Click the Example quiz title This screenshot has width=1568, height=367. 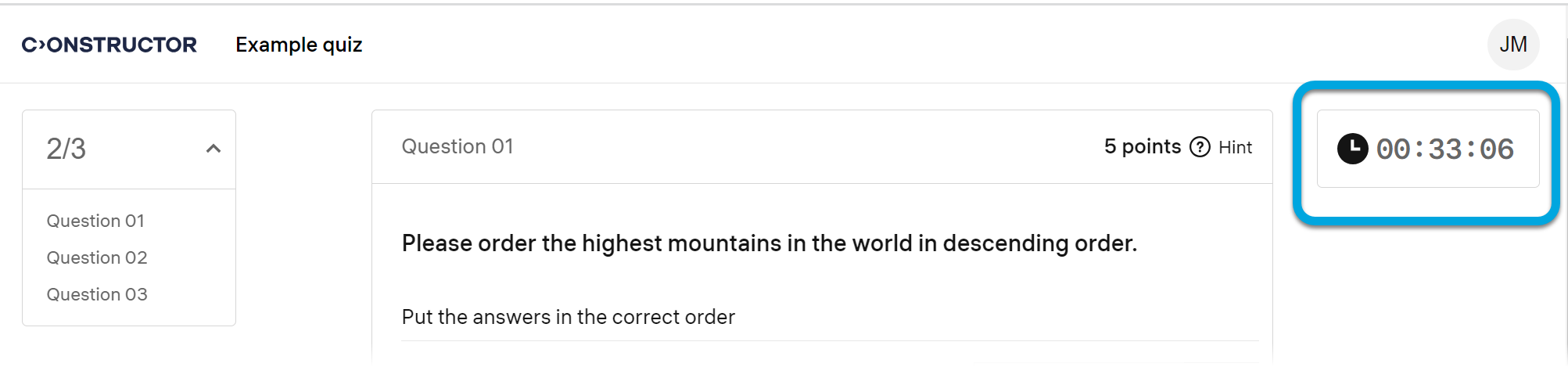click(x=299, y=45)
